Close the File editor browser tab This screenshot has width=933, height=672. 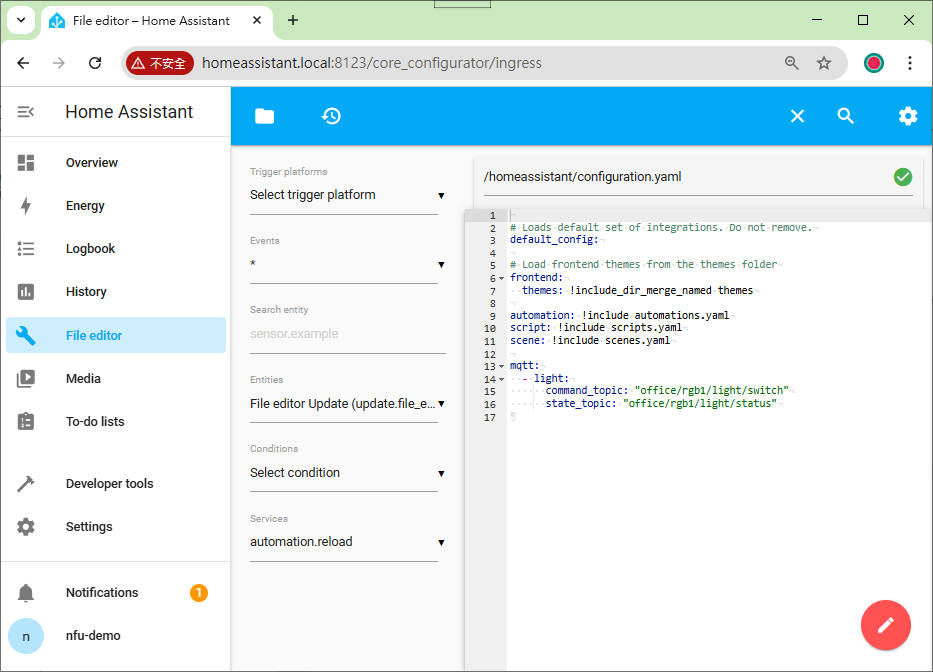pos(257,20)
